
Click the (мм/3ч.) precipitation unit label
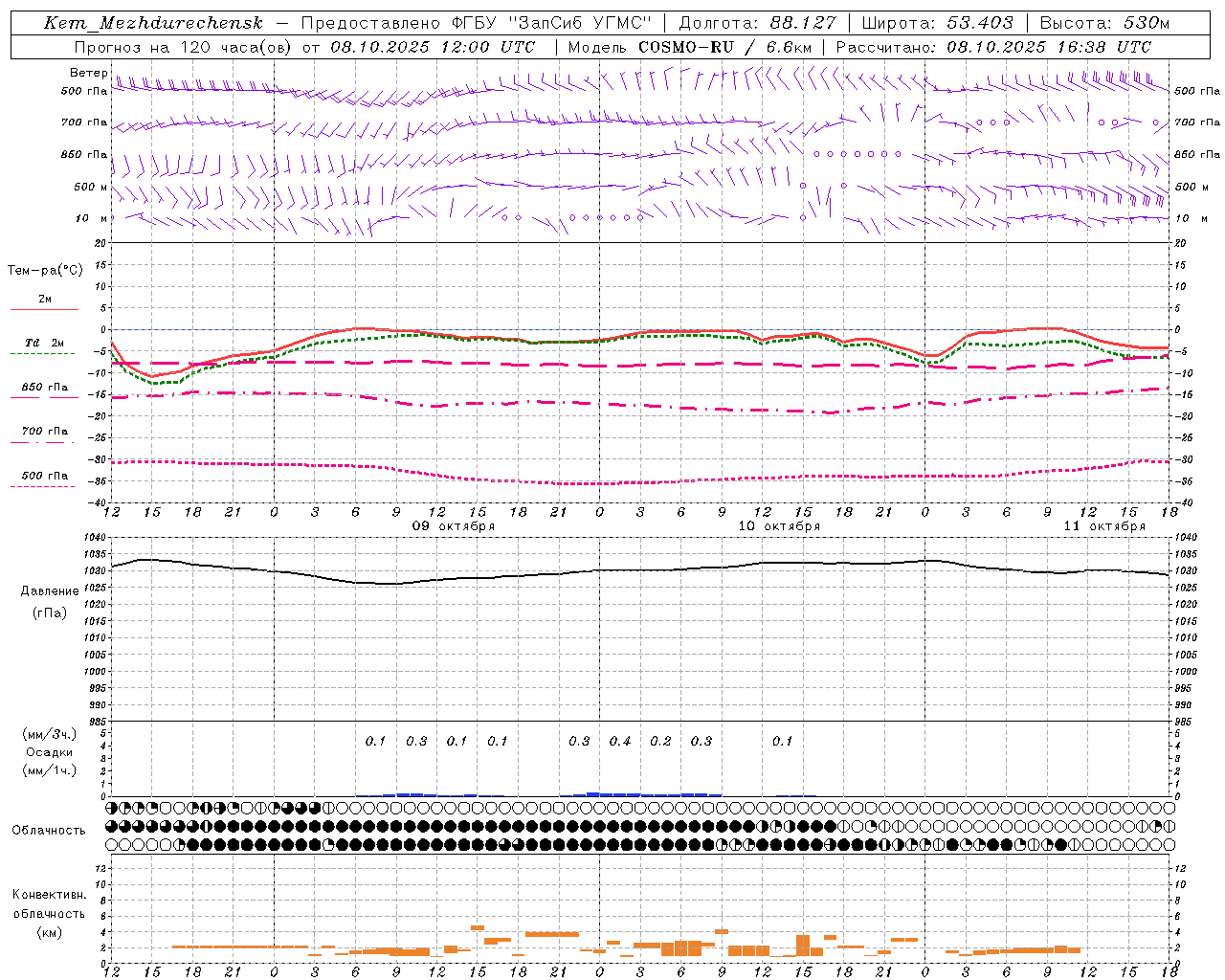pyautogui.click(x=50, y=734)
